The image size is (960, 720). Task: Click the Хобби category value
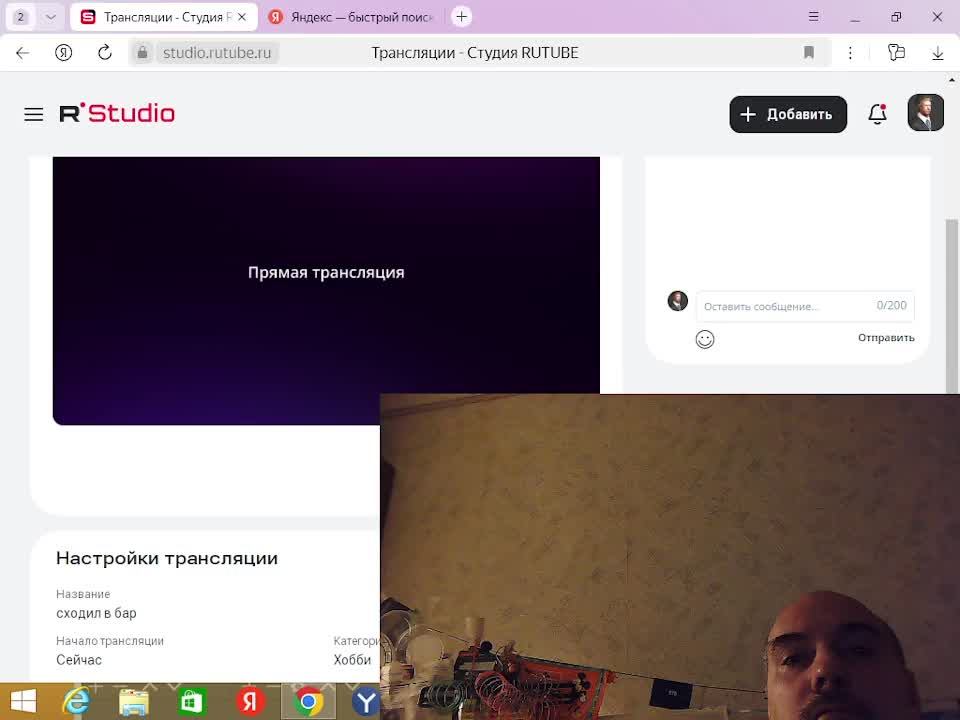pyautogui.click(x=352, y=660)
